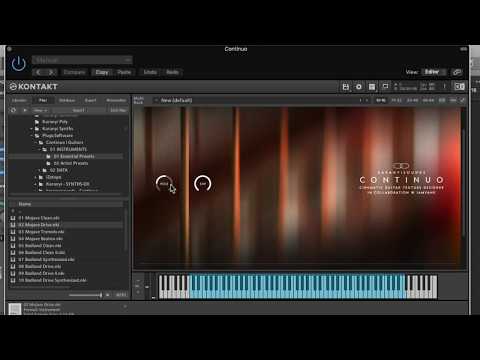Viewport: 480px width, 360px height.
Task: Open Kontakt save floppy disk menu
Action: pyautogui.click(x=346, y=87)
